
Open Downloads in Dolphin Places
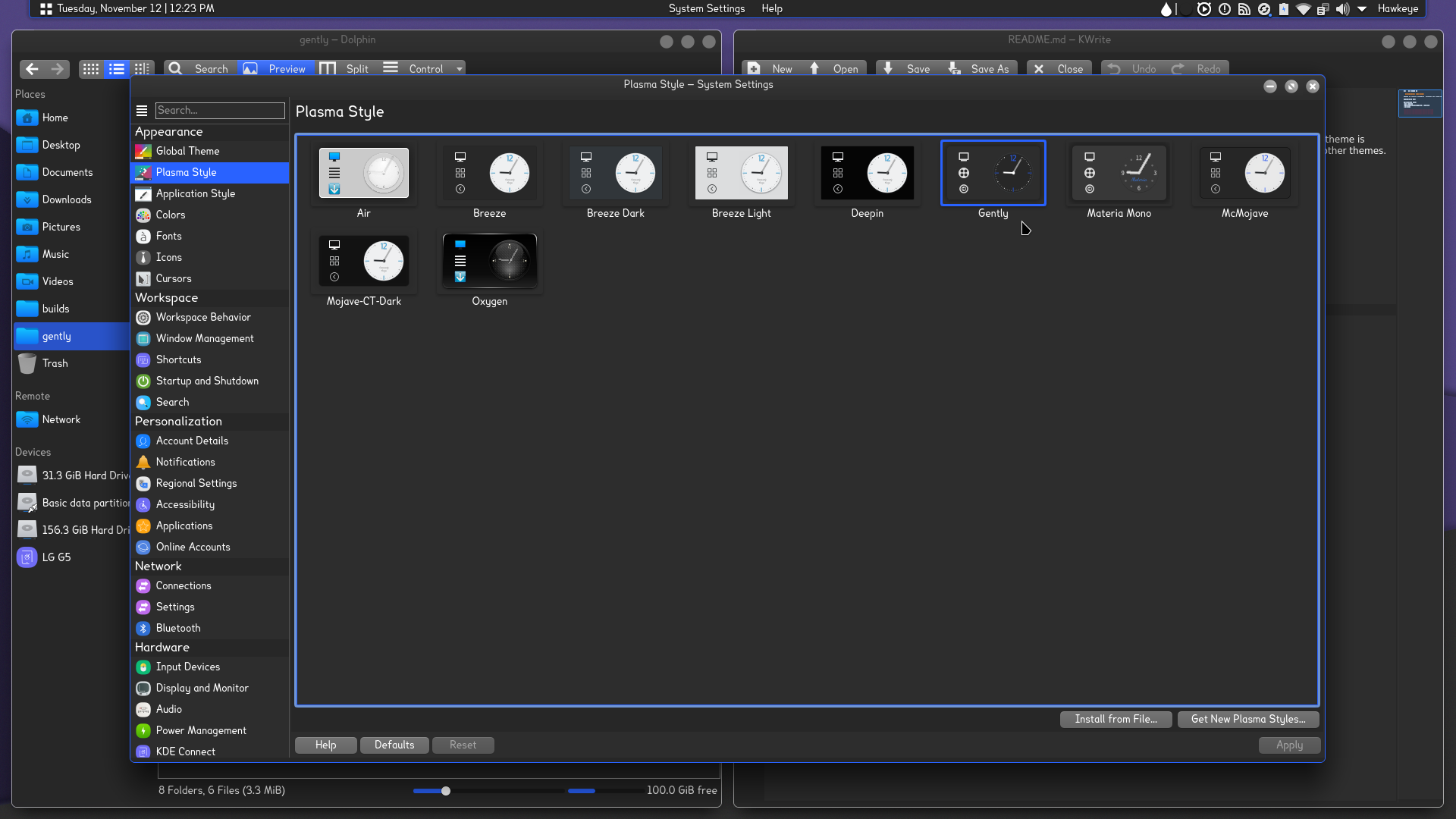[x=71, y=199]
